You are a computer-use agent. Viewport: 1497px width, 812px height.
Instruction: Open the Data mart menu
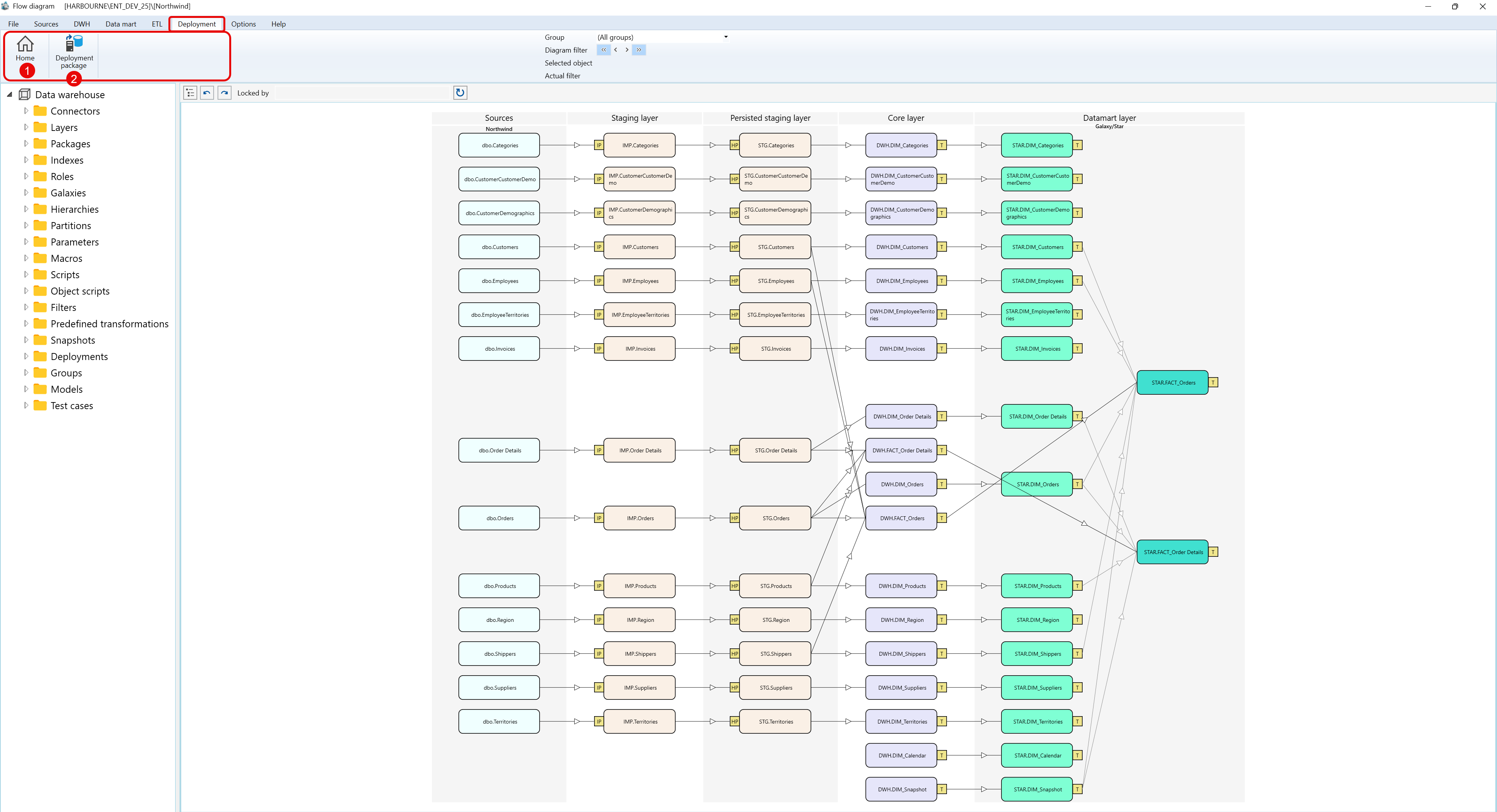[x=121, y=24]
